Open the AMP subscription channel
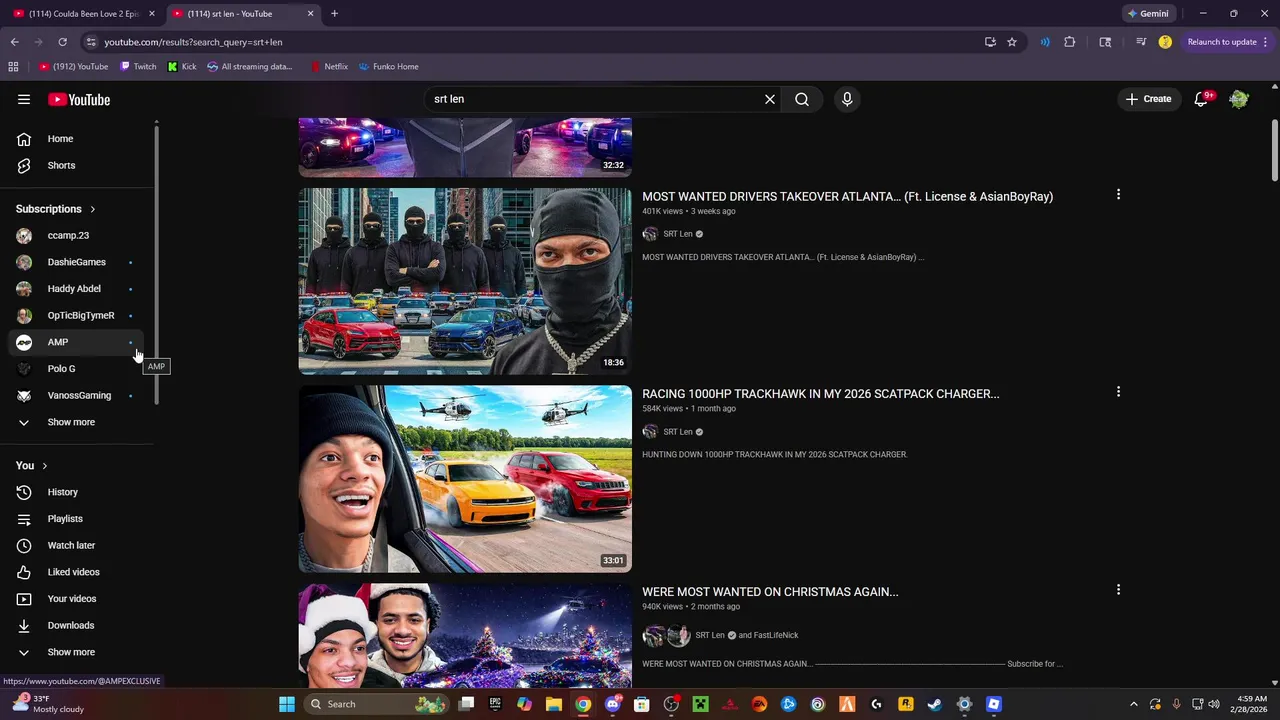Viewport: 1280px width, 720px height. coord(78,342)
